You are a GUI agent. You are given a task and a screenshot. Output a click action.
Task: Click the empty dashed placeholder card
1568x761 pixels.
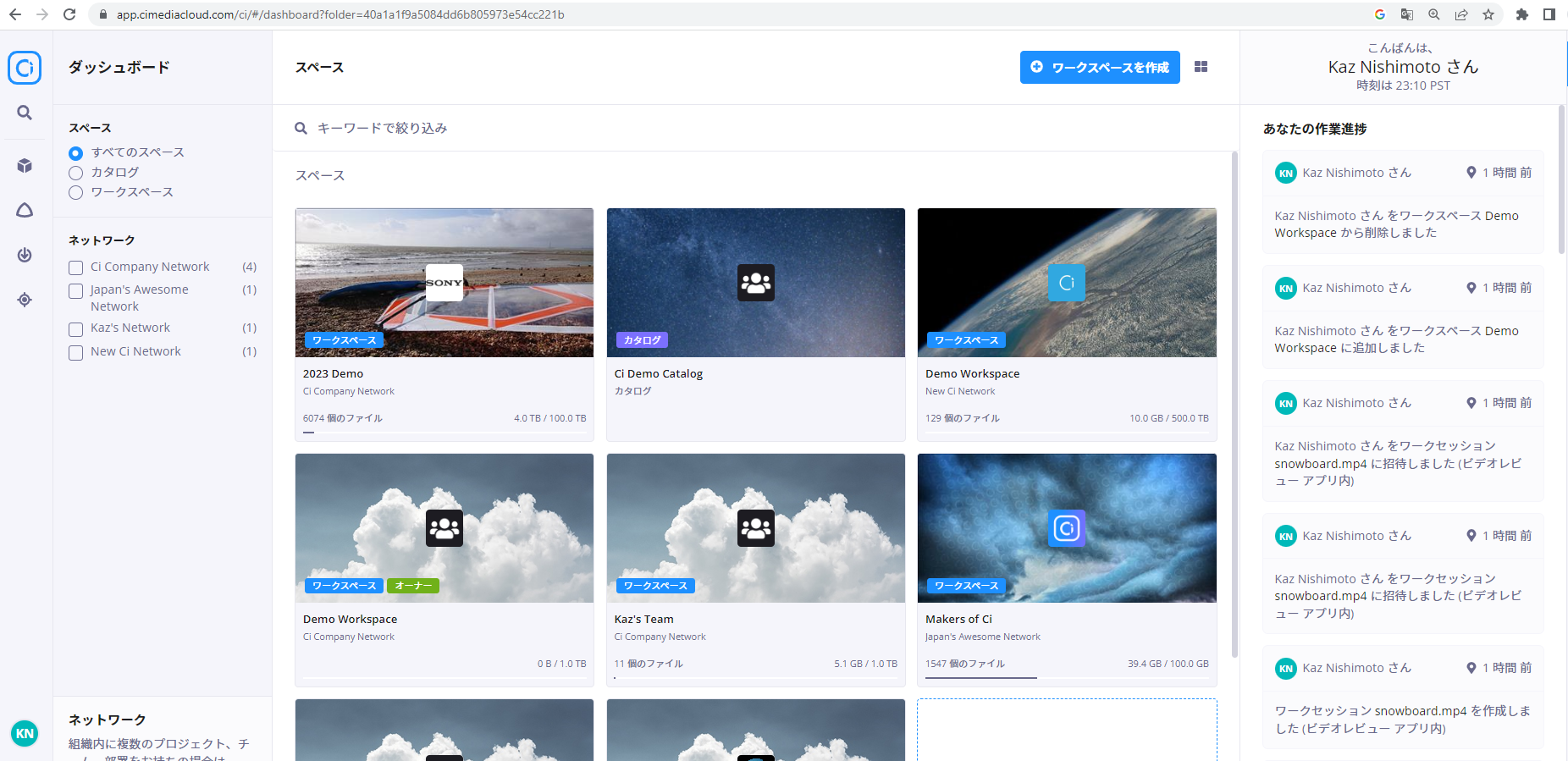[1067, 730]
